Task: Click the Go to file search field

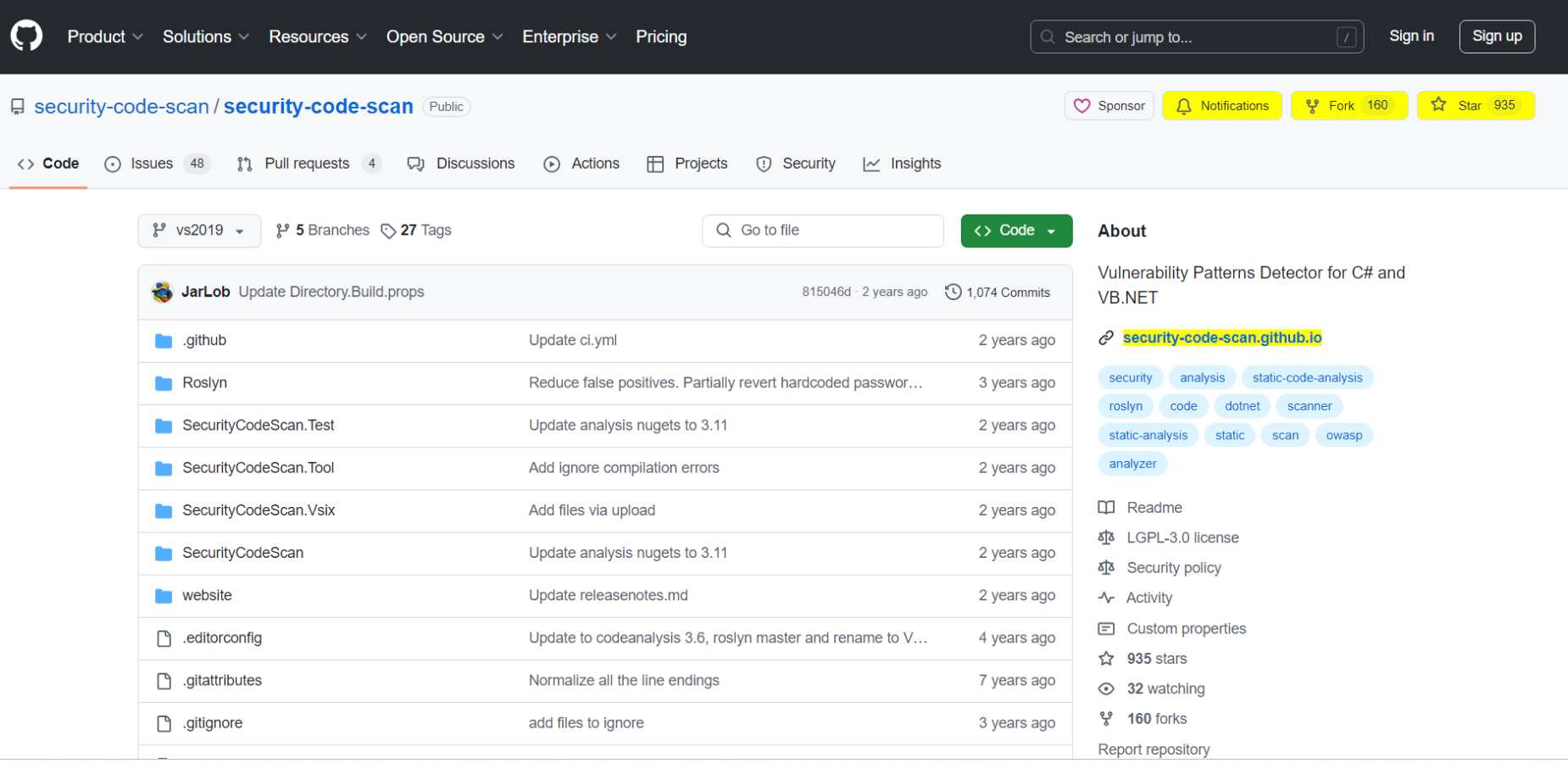Action: (x=822, y=231)
